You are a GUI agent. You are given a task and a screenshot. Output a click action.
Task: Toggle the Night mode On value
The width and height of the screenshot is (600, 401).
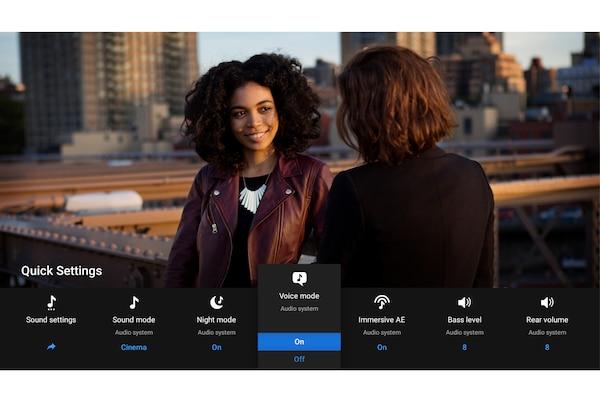[x=217, y=347]
